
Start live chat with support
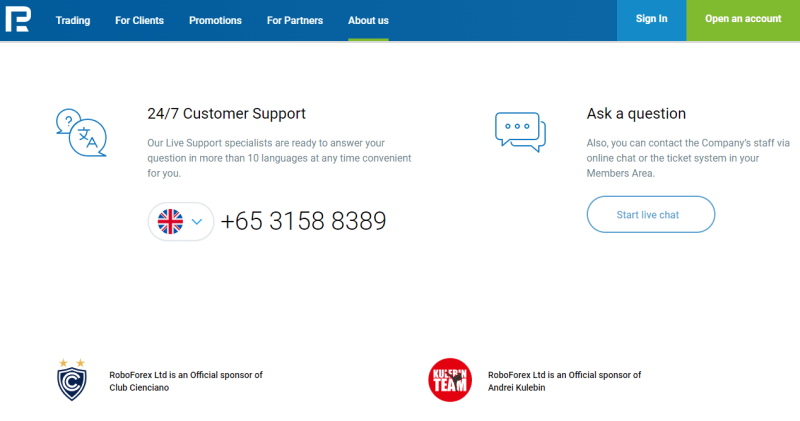point(651,214)
